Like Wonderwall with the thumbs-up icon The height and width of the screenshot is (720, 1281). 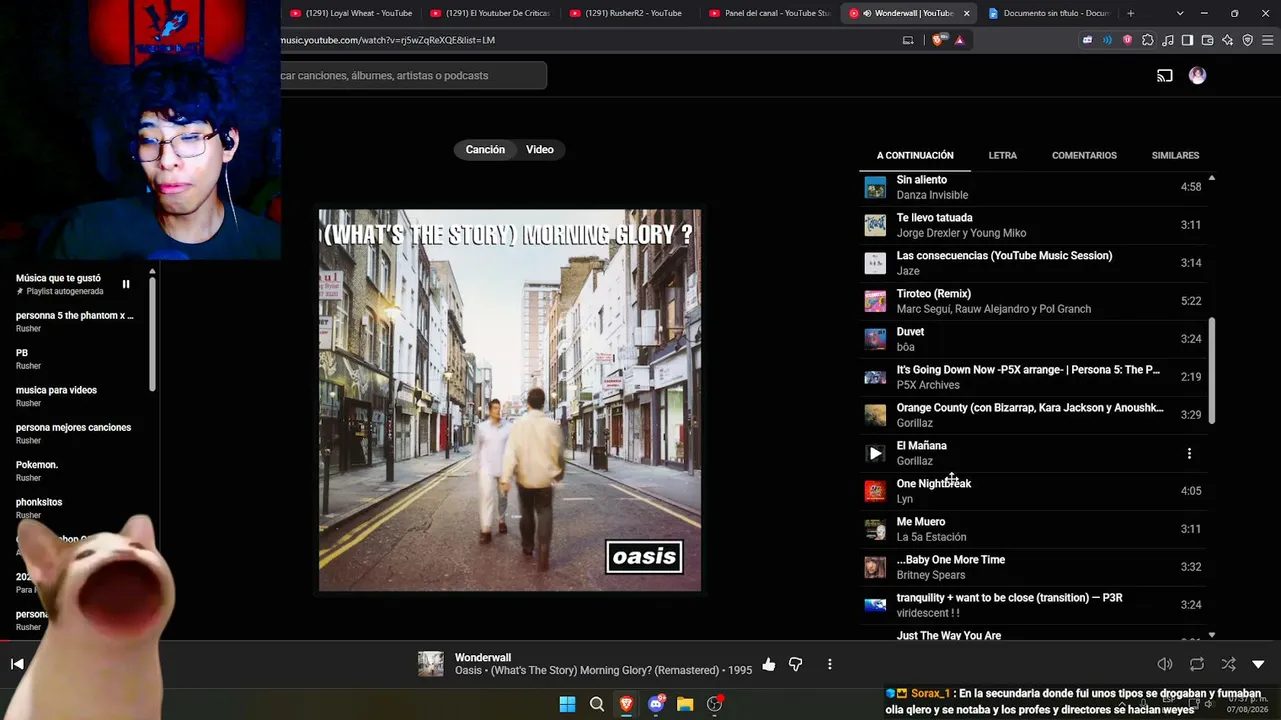click(x=768, y=664)
